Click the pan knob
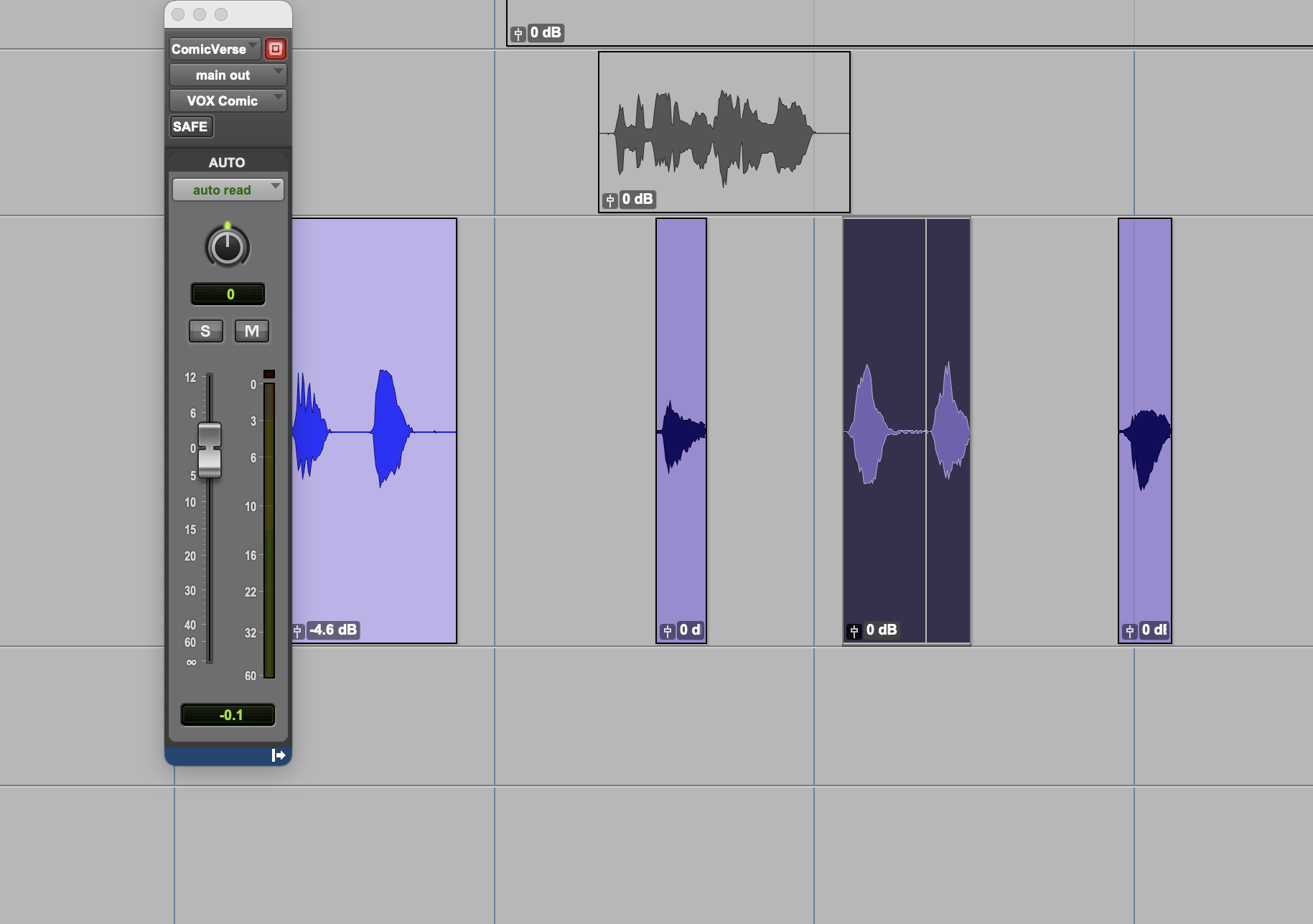 (228, 248)
